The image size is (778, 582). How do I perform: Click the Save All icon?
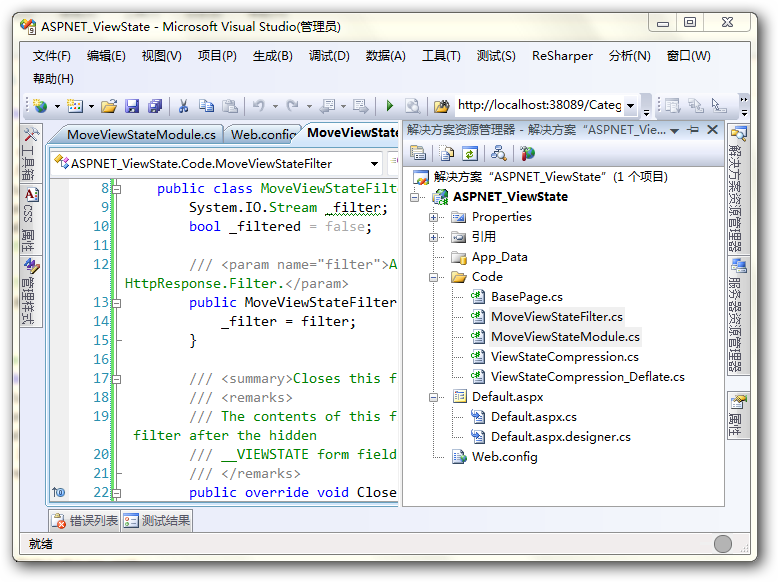[155, 106]
